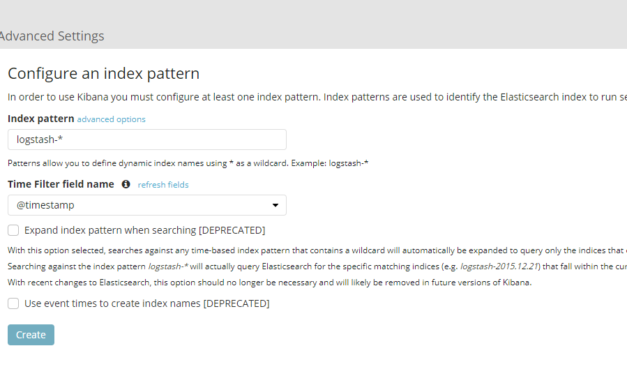Click the With recent changes to Elasticsearch sentence

270,282
